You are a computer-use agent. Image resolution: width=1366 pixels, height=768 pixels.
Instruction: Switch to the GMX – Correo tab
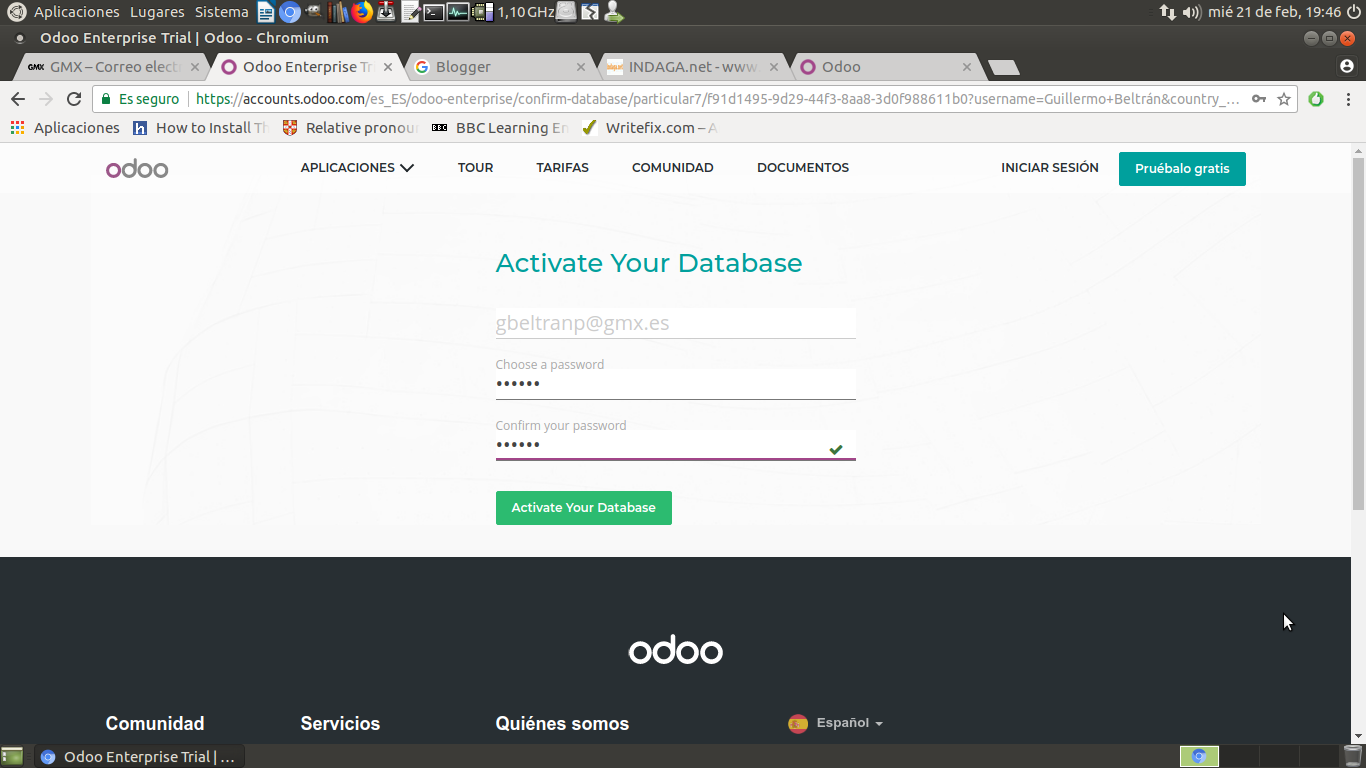110,67
